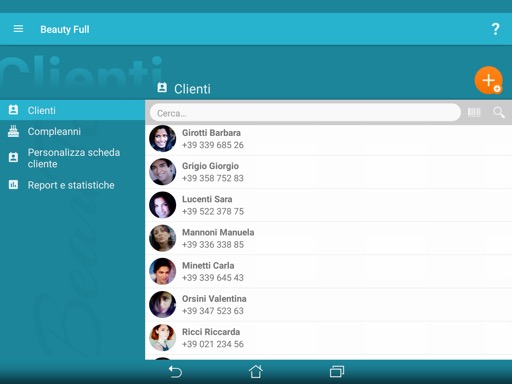This screenshot has width=512, height=384.
Task: Open client Girotti Barbara
Action: [328, 139]
